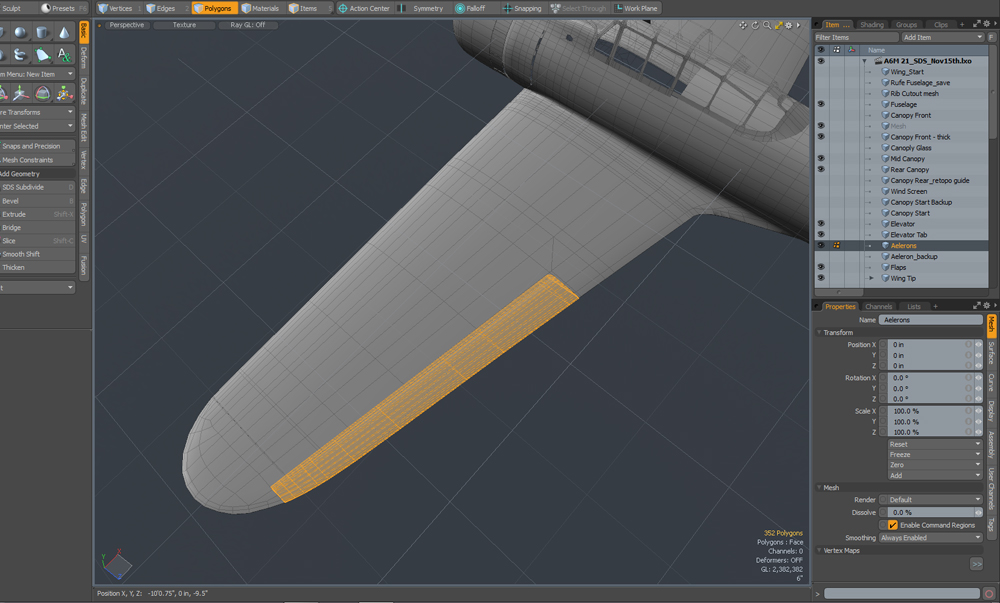Click the Bevel tool button

point(30,201)
